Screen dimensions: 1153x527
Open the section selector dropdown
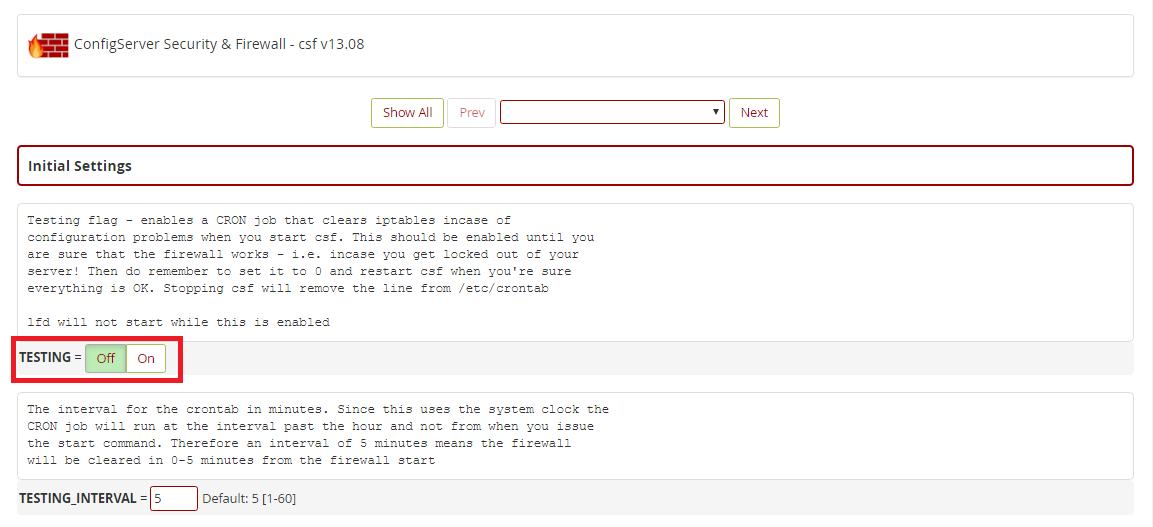[x=611, y=112]
